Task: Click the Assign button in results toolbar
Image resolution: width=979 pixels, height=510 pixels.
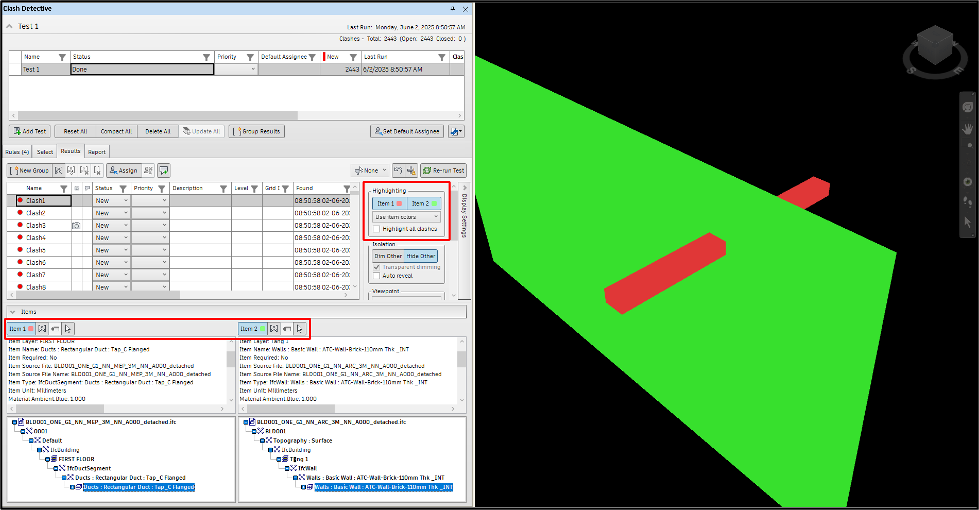Action: pos(124,170)
